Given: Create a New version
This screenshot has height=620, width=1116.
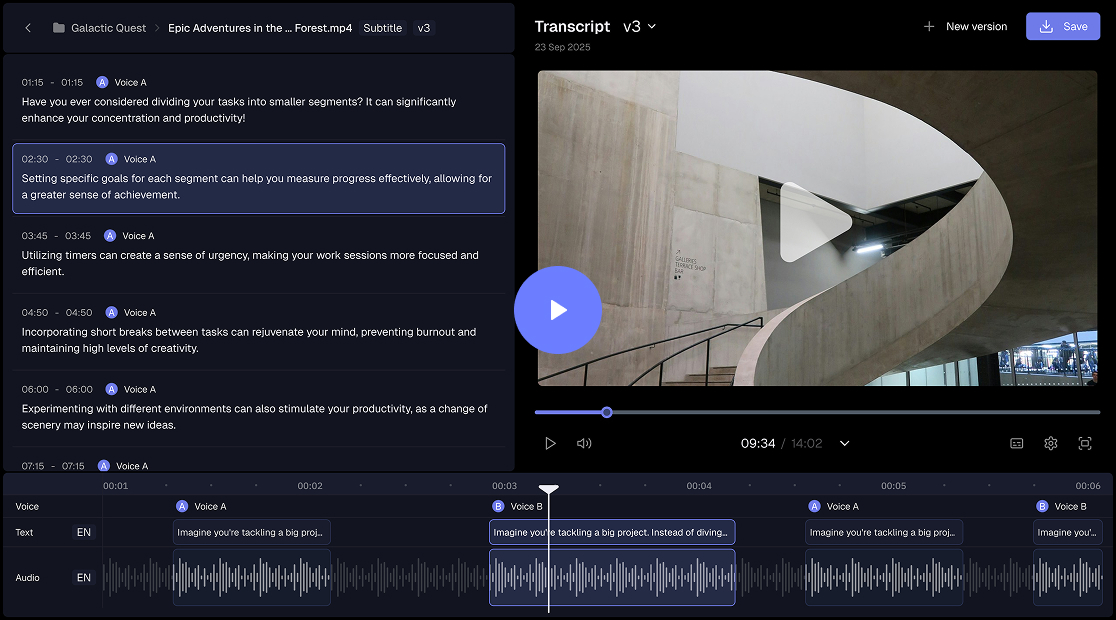Looking at the screenshot, I should tap(964, 26).
